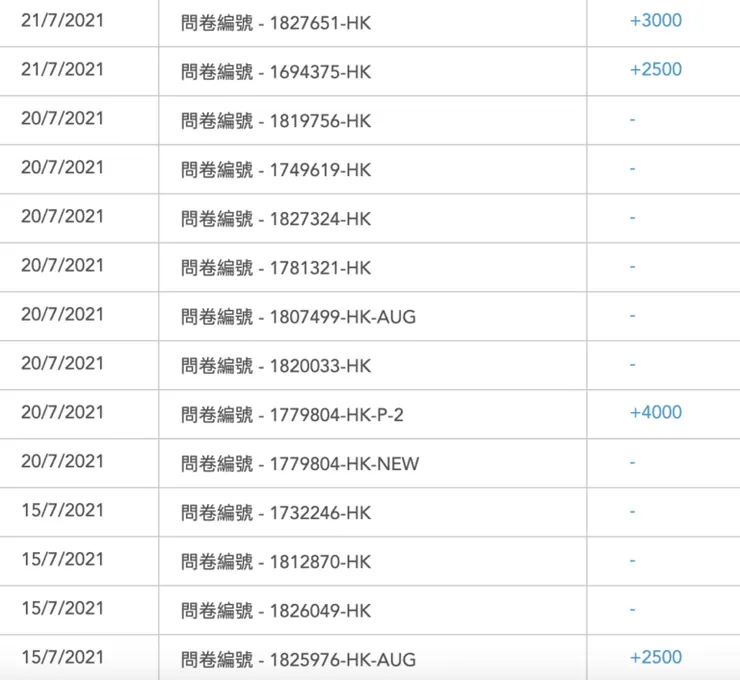Click +2500 points for survey 1825976-HK-AUG
Viewport: 740px width, 680px height.
point(656,658)
